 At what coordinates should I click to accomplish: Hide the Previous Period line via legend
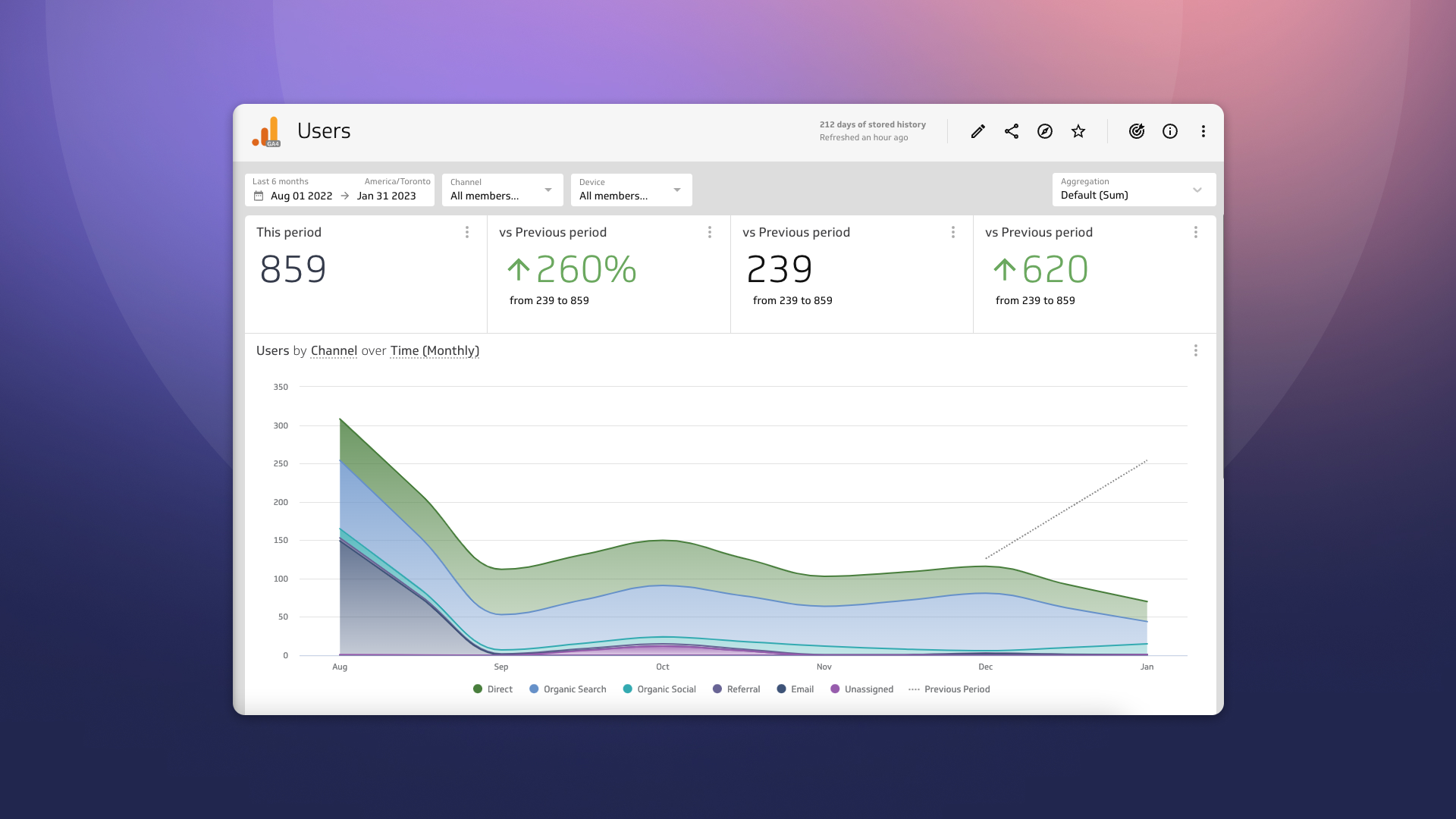pyautogui.click(x=949, y=689)
